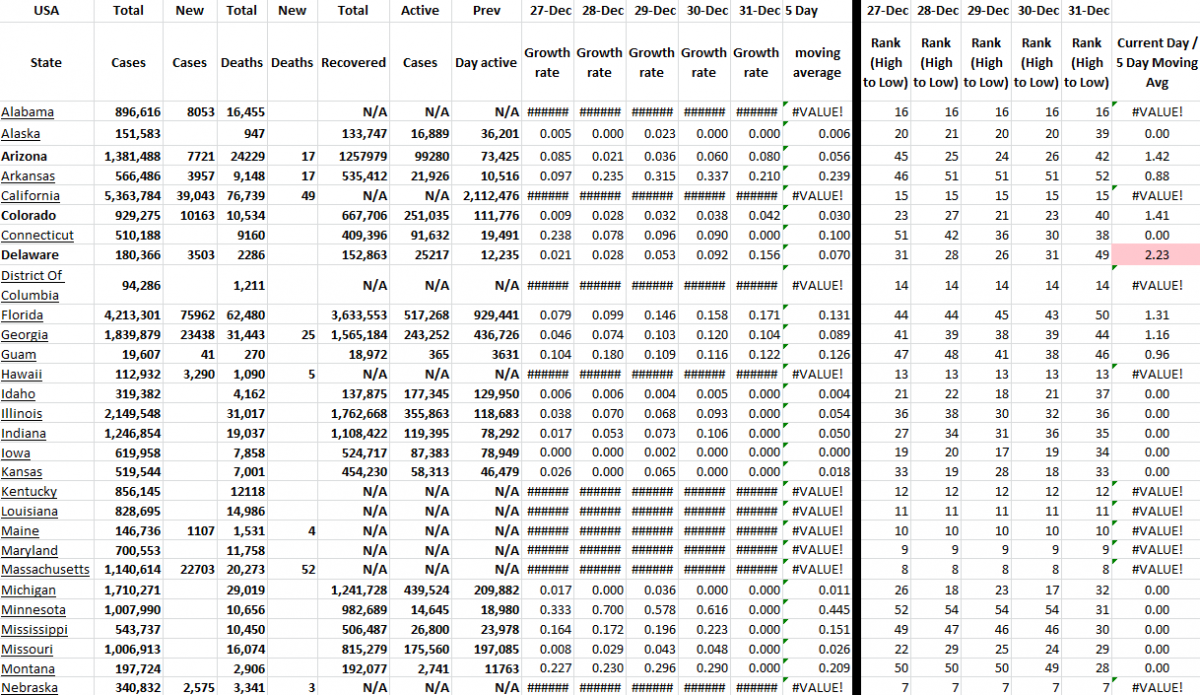Visit the Guam hyperlink
The width and height of the screenshot is (1200, 695).
[x=18, y=354]
